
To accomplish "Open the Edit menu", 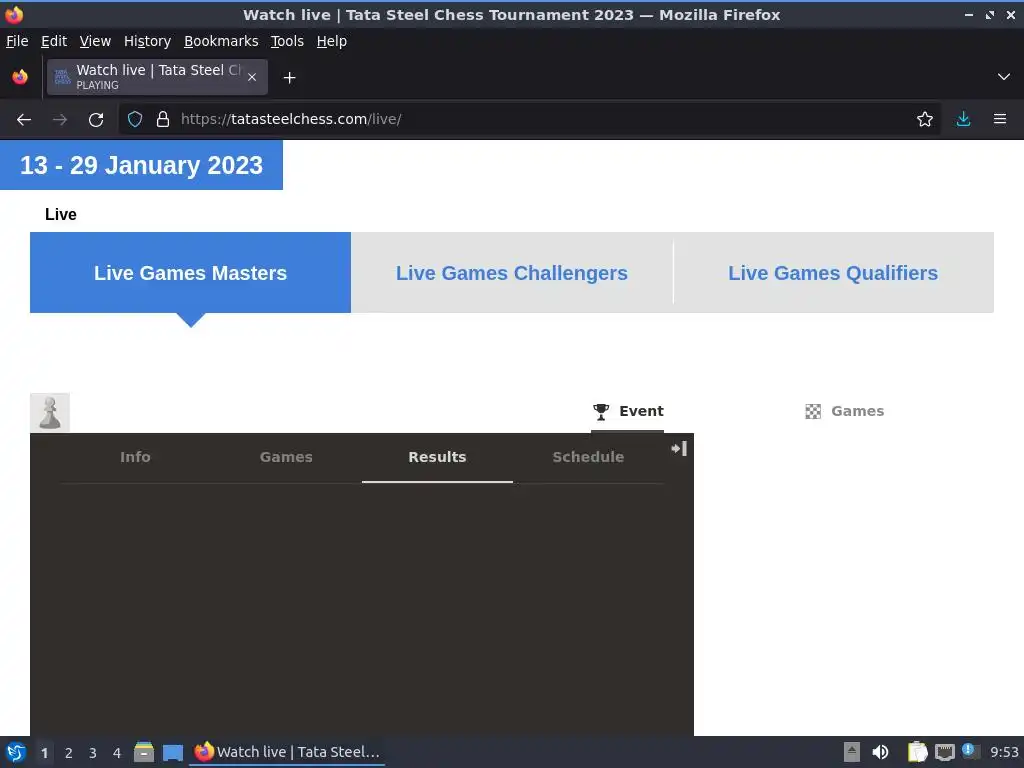I will coord(54,41).
